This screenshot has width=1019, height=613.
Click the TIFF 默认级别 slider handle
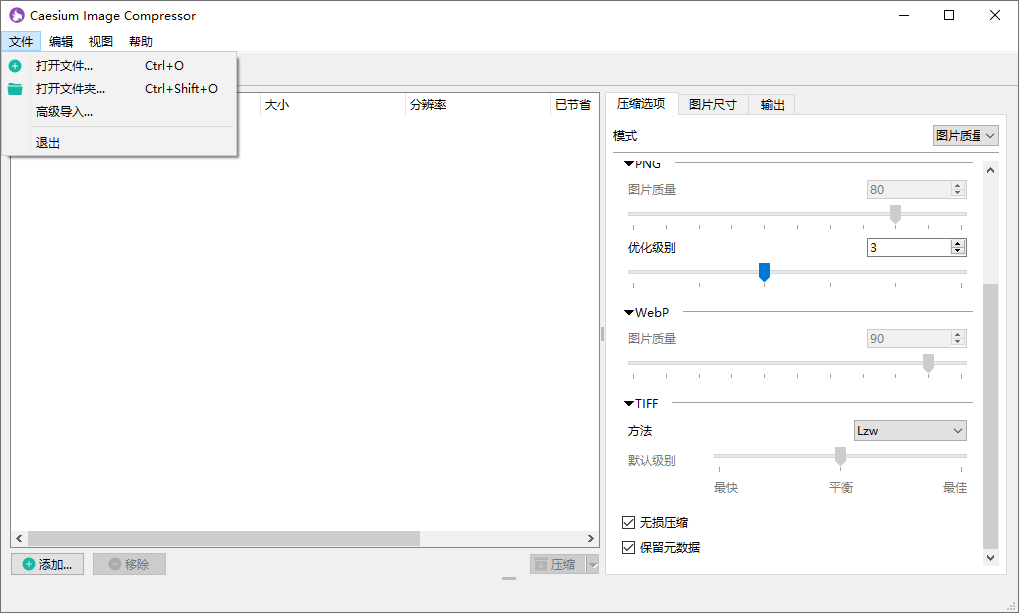[x=840, y=456]
